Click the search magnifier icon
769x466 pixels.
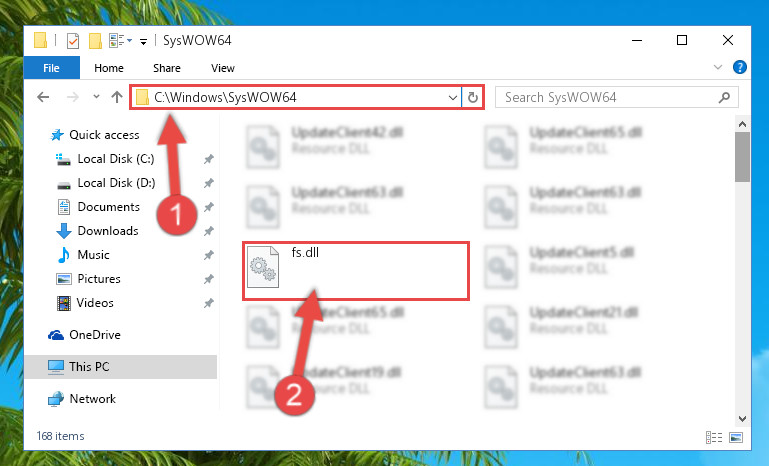(x=724, y=97)
